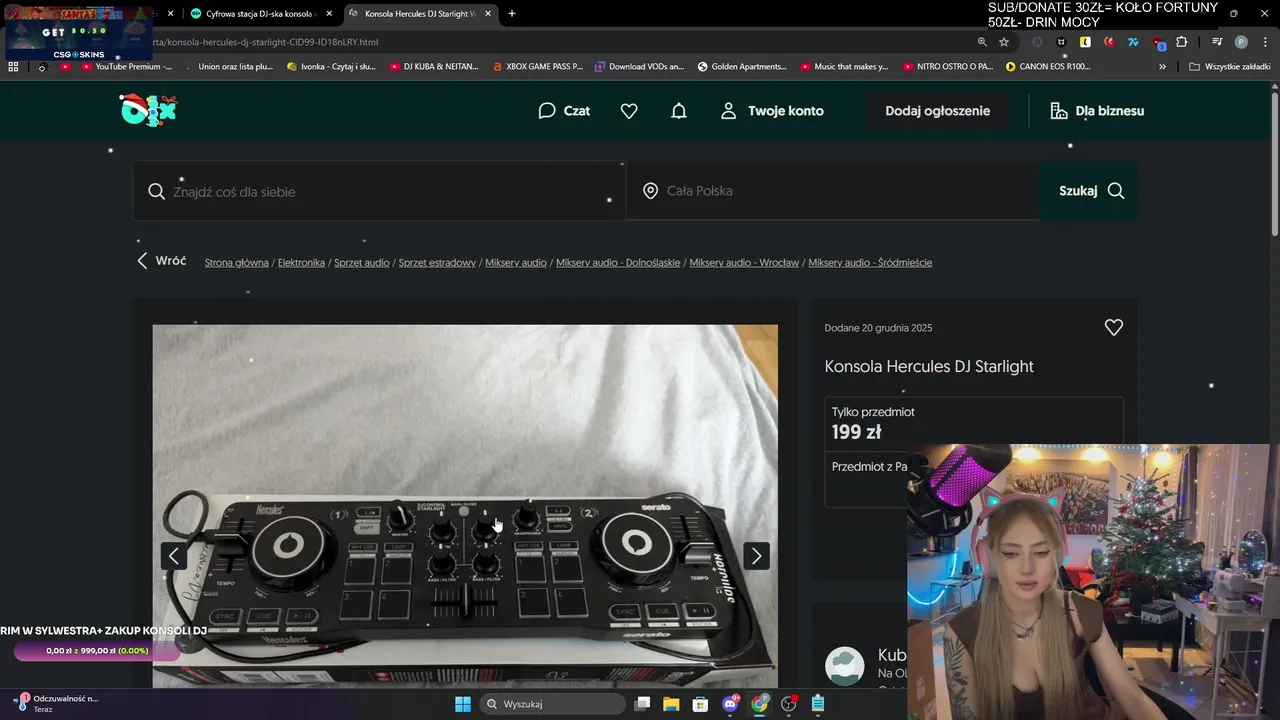Open Dla biznesu section
This screenshot has width=1280, height=720.
1097,111
